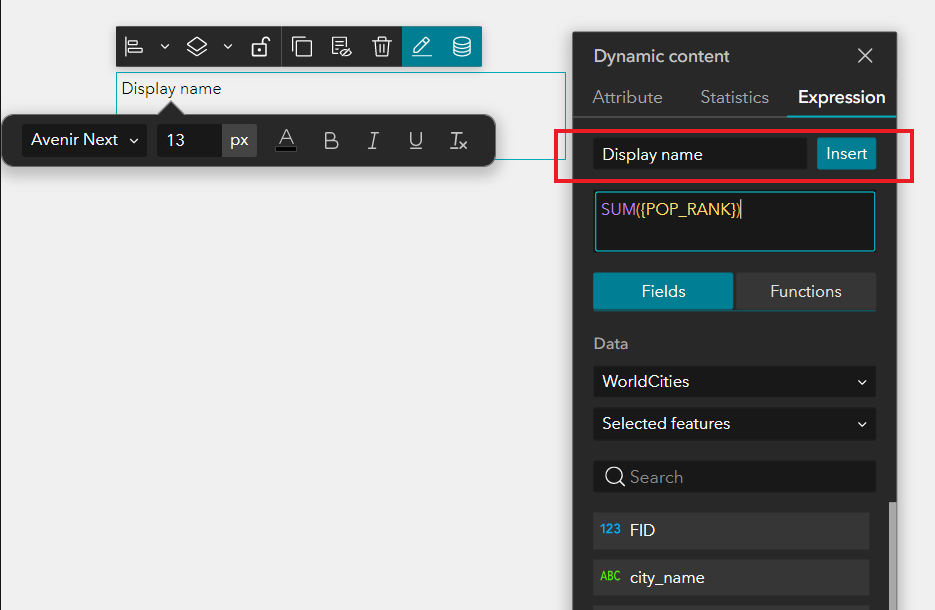Click the align objects icon
935x610 pixels.
click(x=134, y=47)
